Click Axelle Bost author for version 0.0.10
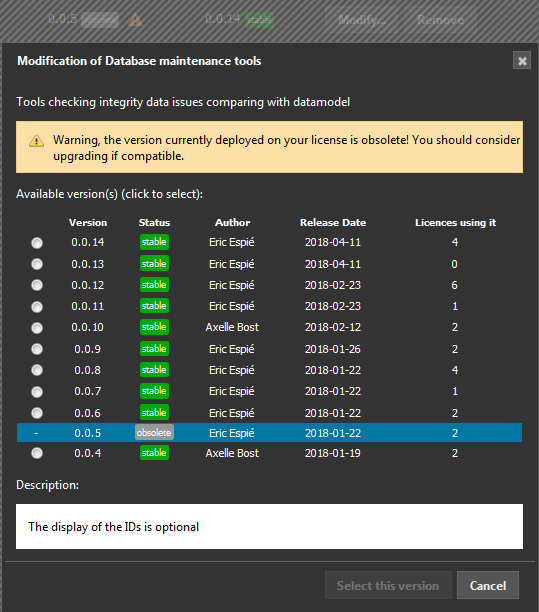This screenshot has height=612, width=539. (232, 327)
